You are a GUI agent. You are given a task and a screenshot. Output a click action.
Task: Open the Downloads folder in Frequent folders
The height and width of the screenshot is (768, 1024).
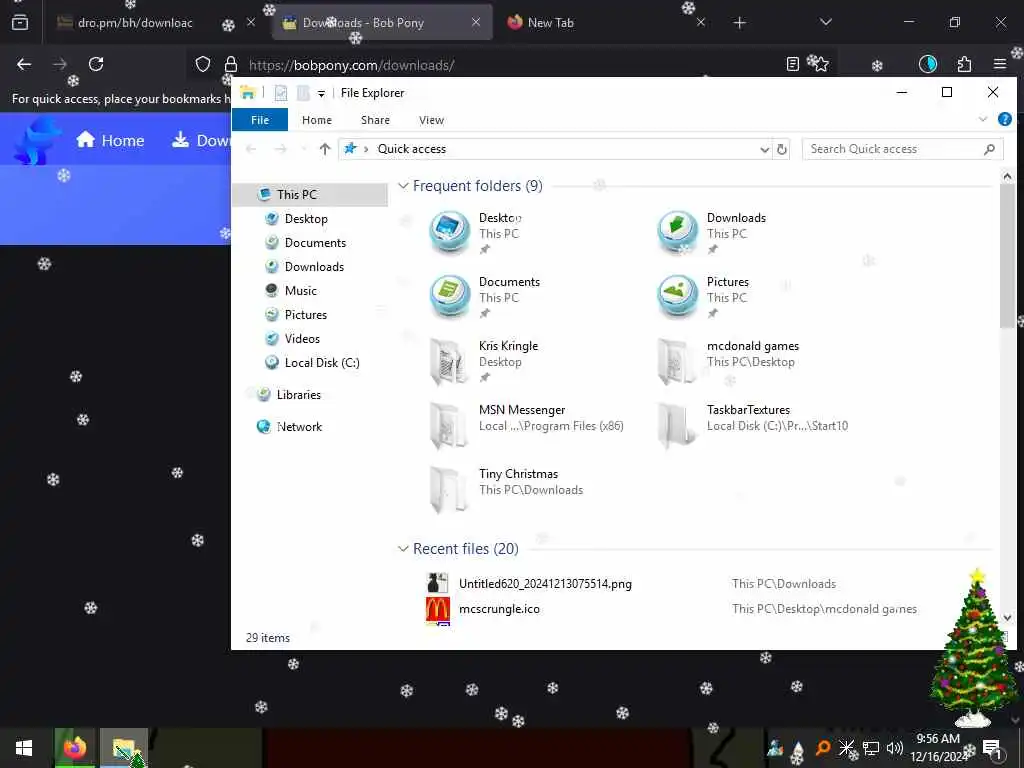(712, 232)
